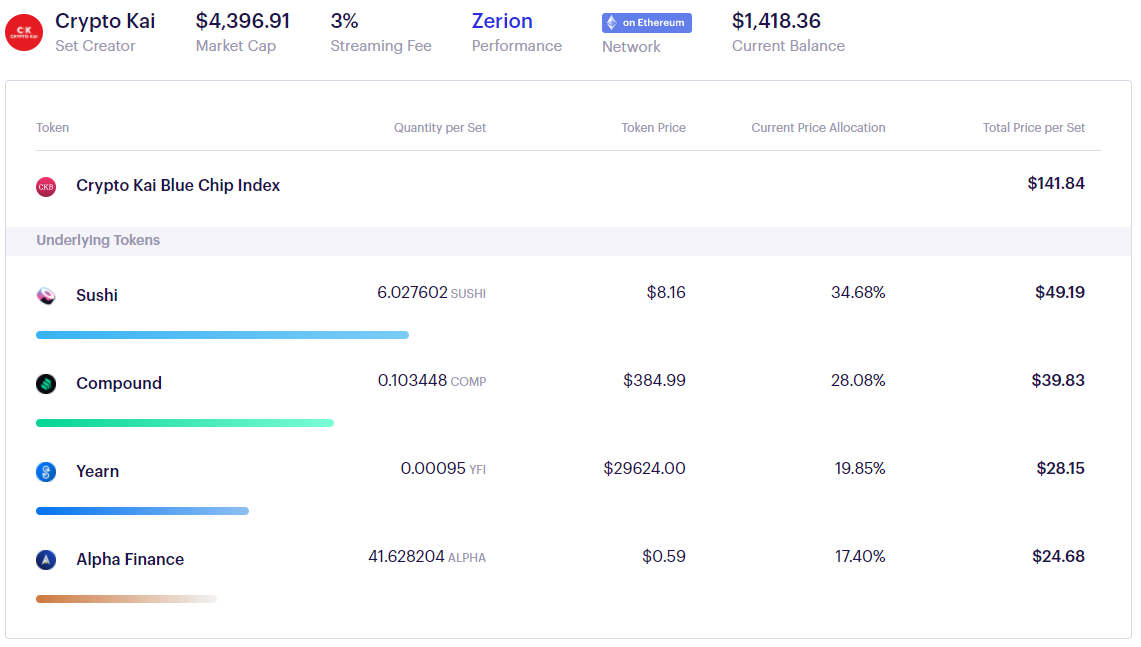The width and height of the screenshot is (1141, 647).
Task: Click the $39.83 Compound total price
Action: pyautogui.click(x=1058, y=381)
